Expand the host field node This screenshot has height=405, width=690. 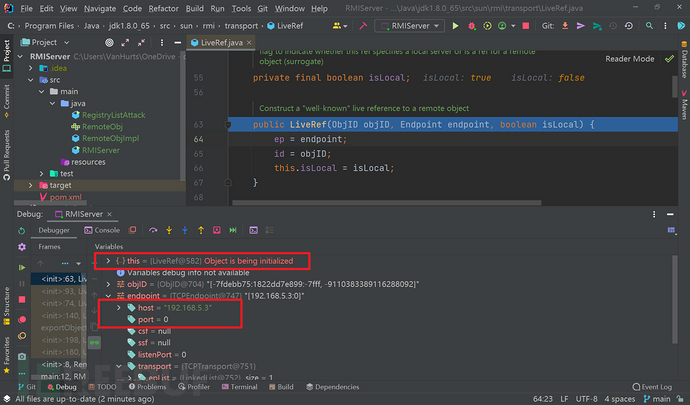pos(119,308)
